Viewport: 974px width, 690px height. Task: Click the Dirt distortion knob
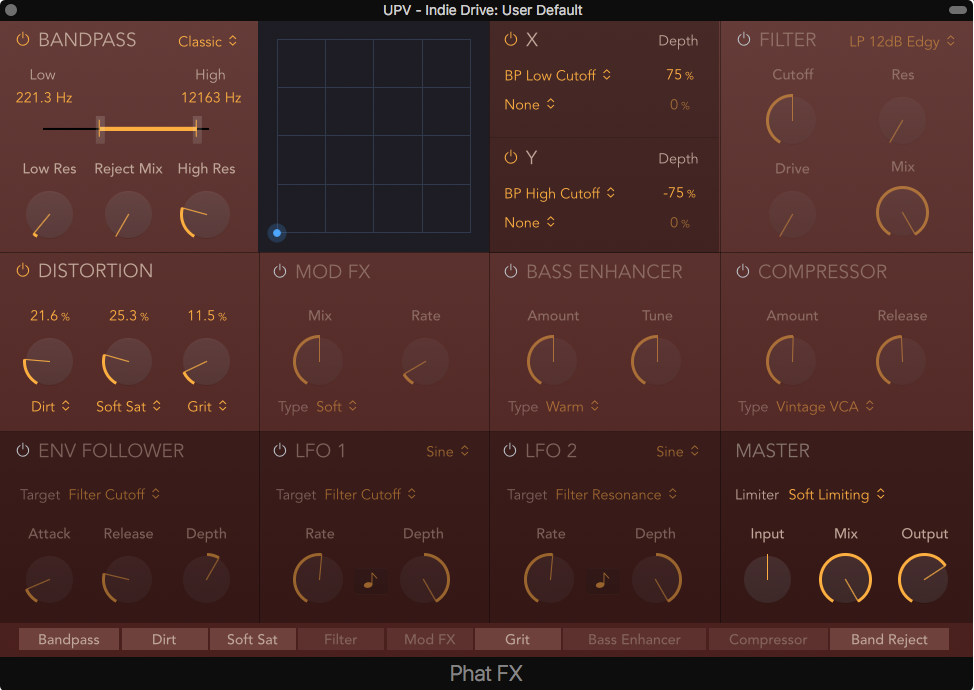[48, 361]
